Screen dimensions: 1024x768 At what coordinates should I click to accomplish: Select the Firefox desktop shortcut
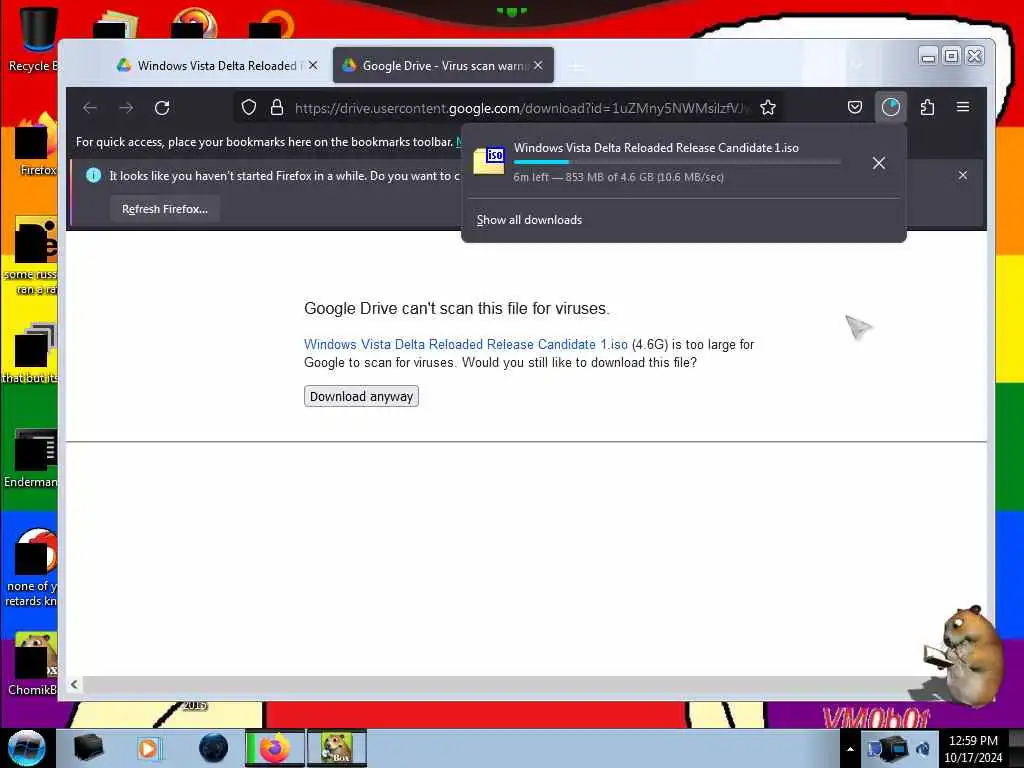click(x=37, y=145)
